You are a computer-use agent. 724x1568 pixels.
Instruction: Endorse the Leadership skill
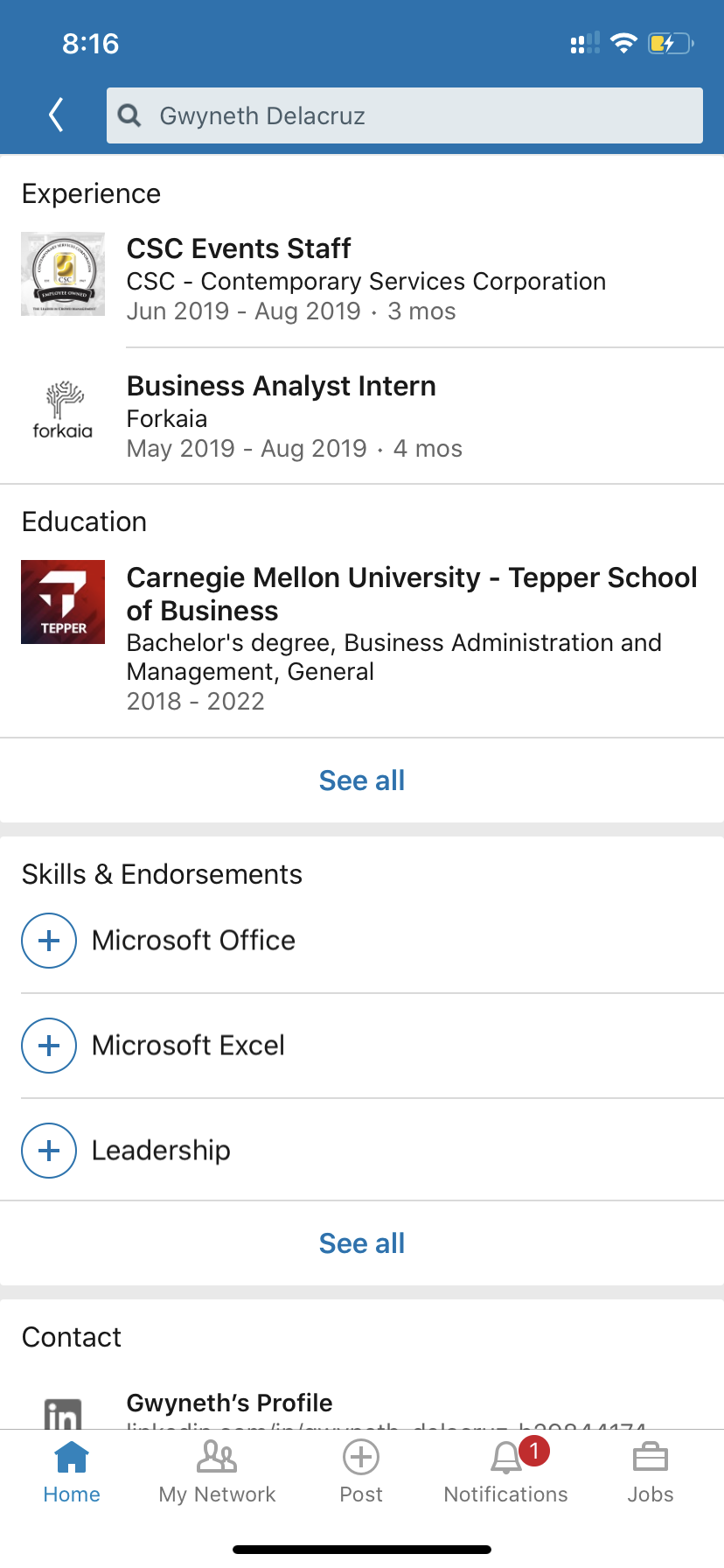coord(49,1151)
